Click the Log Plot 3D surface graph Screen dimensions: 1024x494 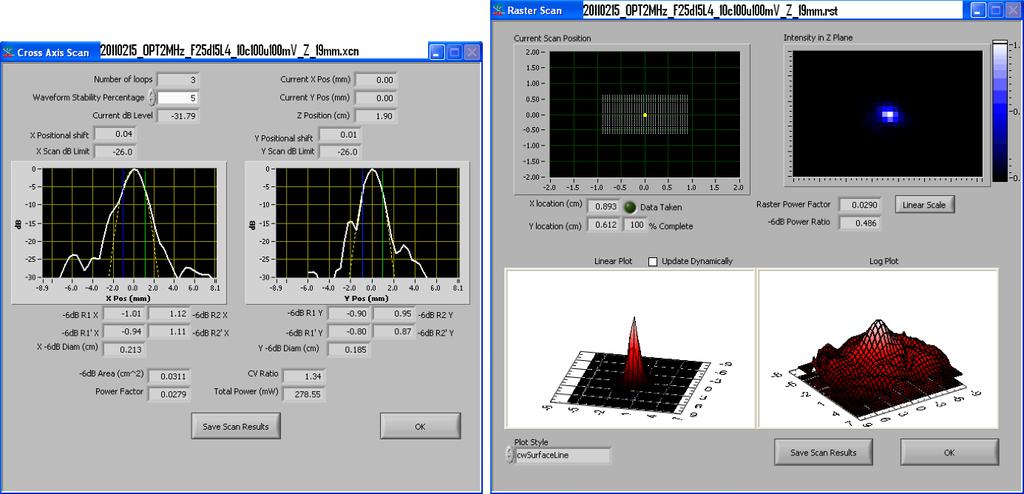(x=878, y=348)
